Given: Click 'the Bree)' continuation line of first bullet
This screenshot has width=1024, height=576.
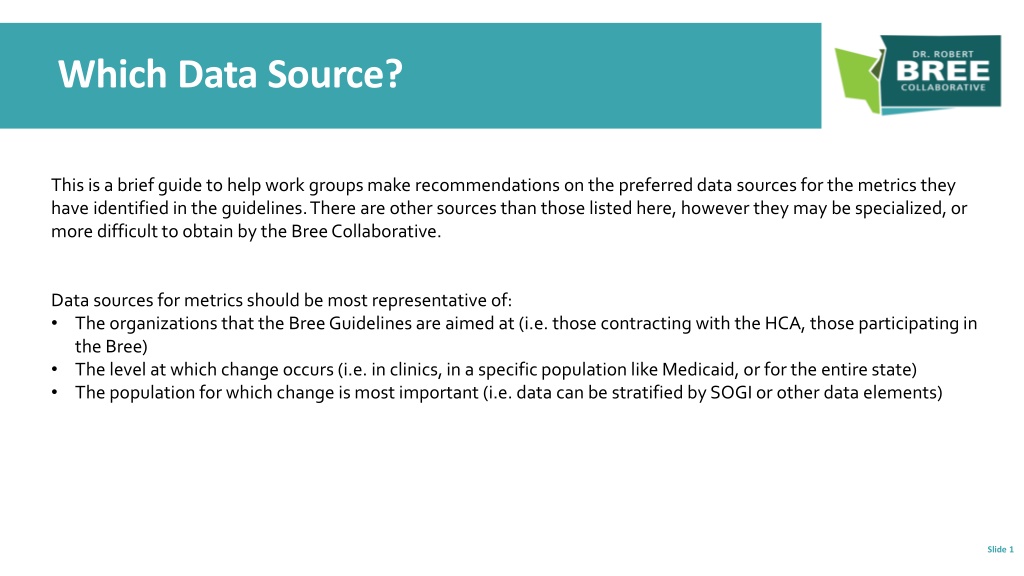Looking at the screenshot, I should click(111, 347).
